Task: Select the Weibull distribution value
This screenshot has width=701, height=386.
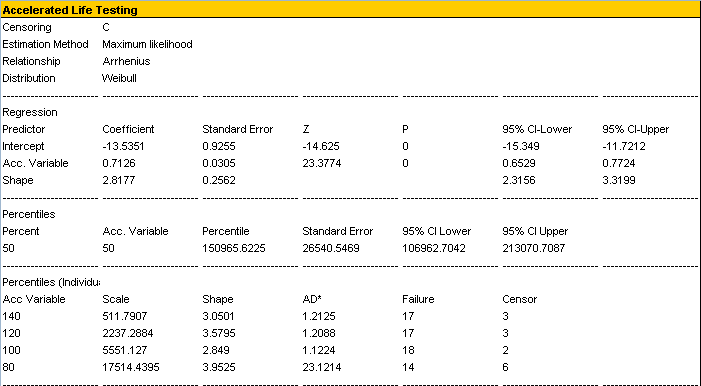Action: click(x=119, y=78)
